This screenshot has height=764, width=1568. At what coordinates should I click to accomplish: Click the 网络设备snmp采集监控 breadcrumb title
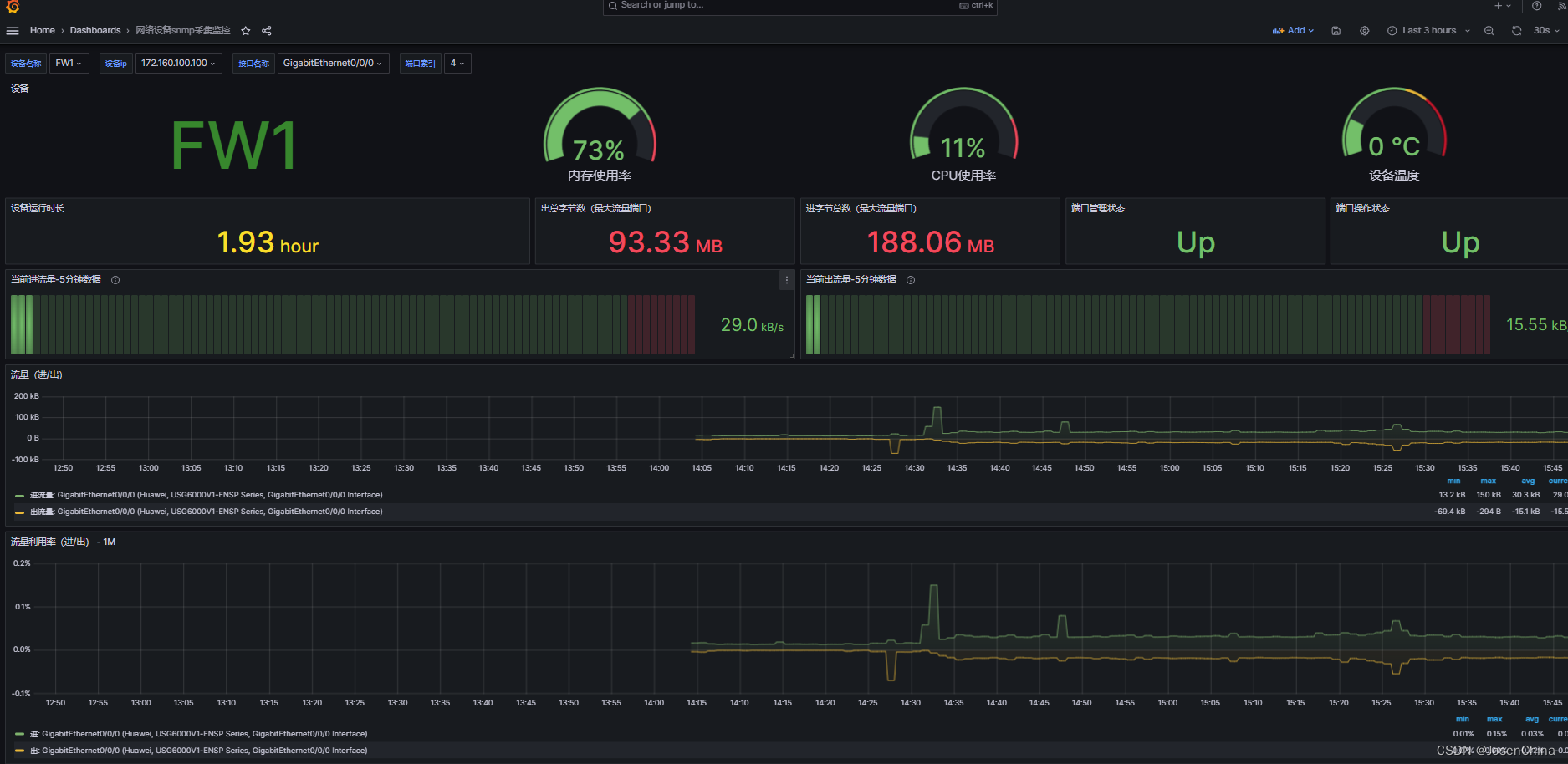[x=183, y=31]
